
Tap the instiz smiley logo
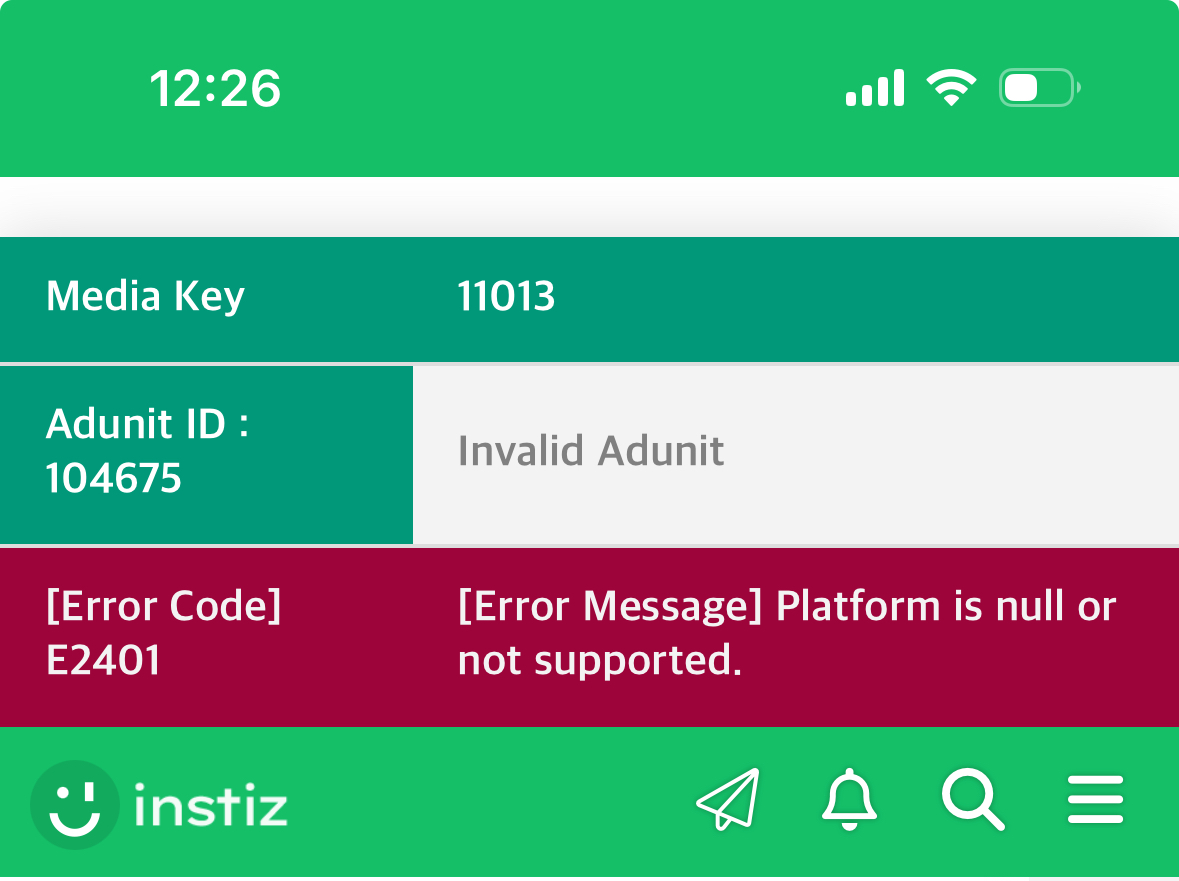74,804
